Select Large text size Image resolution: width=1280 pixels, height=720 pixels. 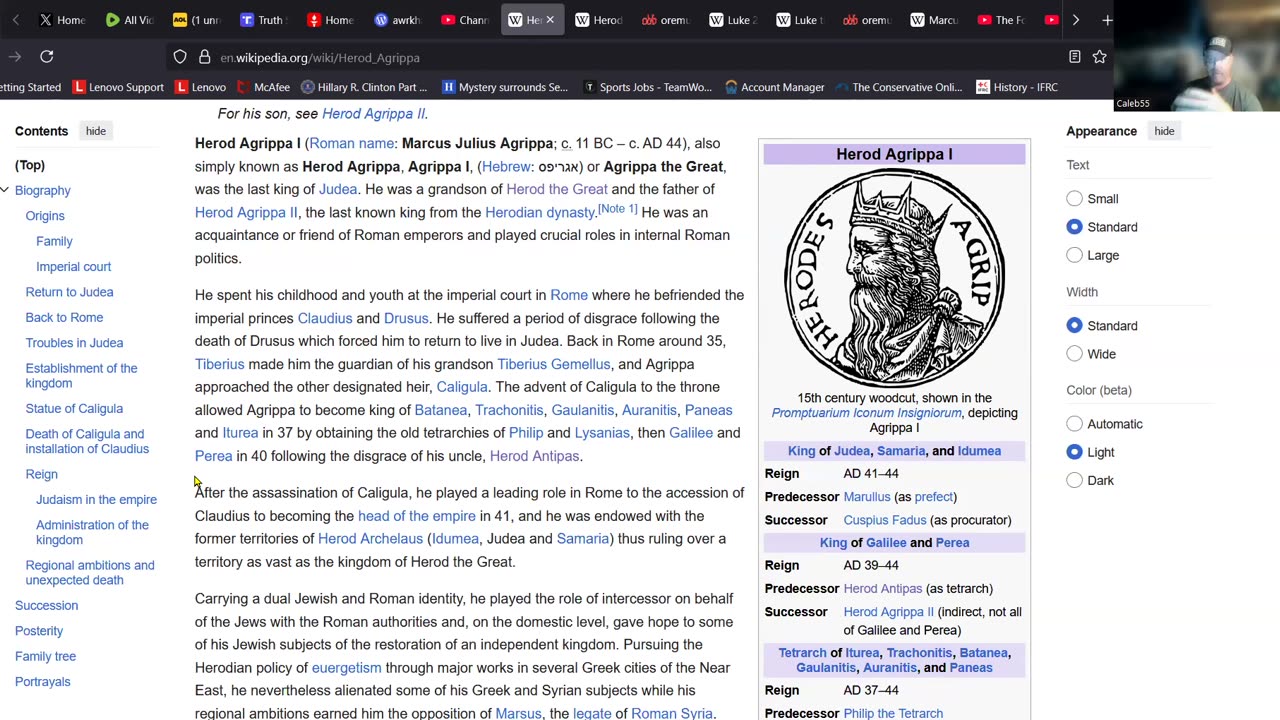pos(1074,255)
